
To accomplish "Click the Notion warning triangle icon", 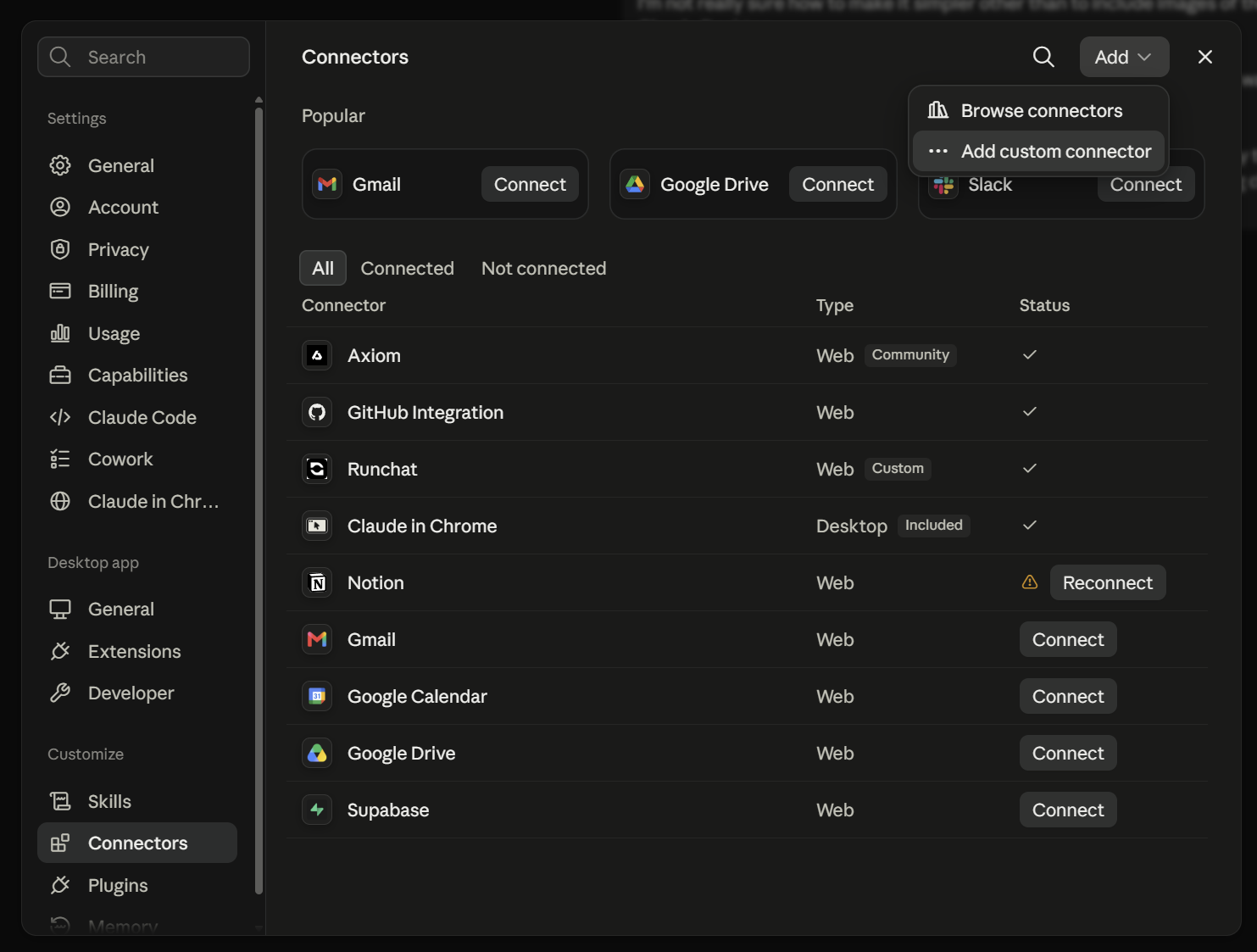I will (x=1030, y=582).
